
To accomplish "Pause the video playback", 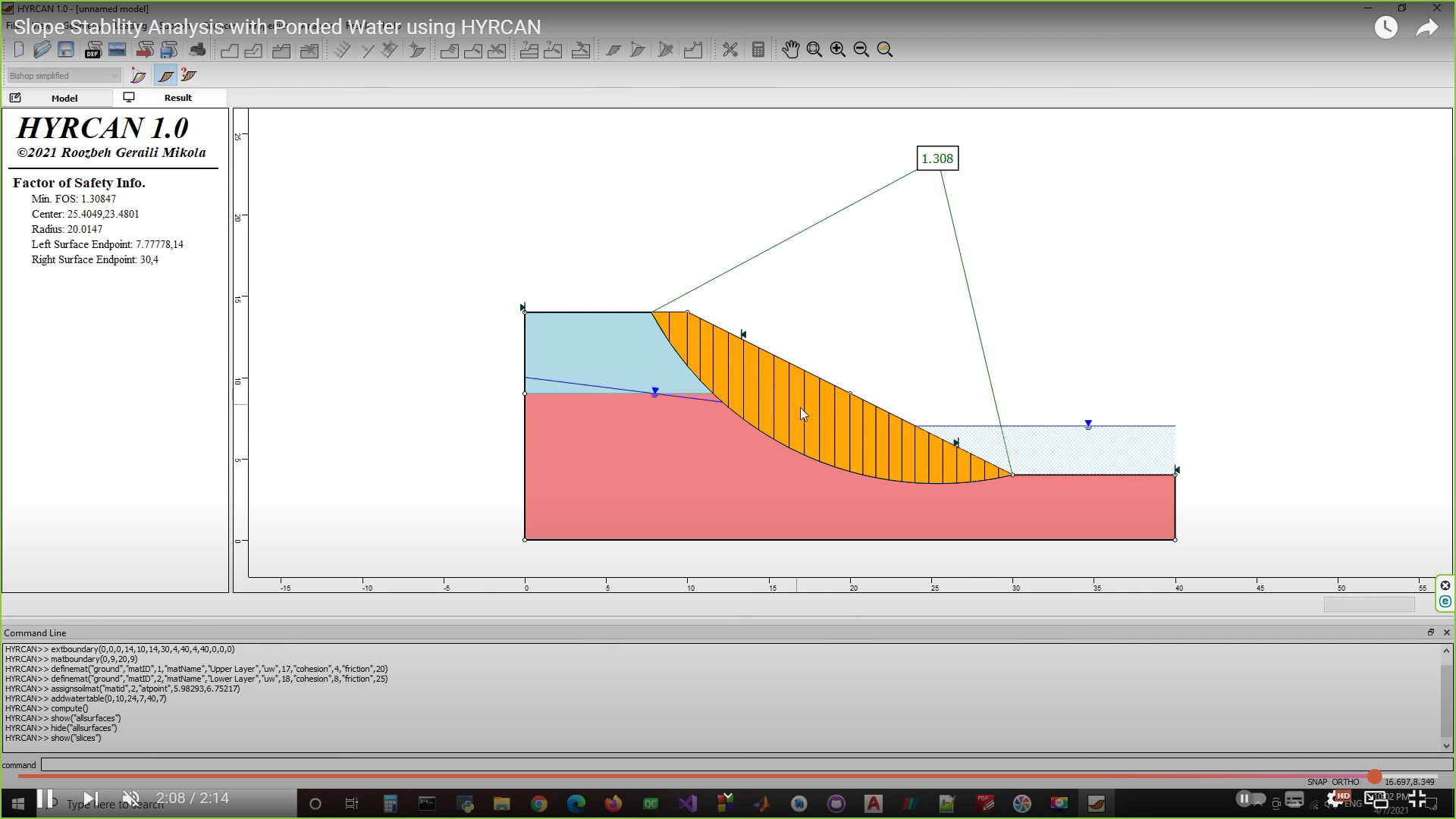I will pos(45,799).
